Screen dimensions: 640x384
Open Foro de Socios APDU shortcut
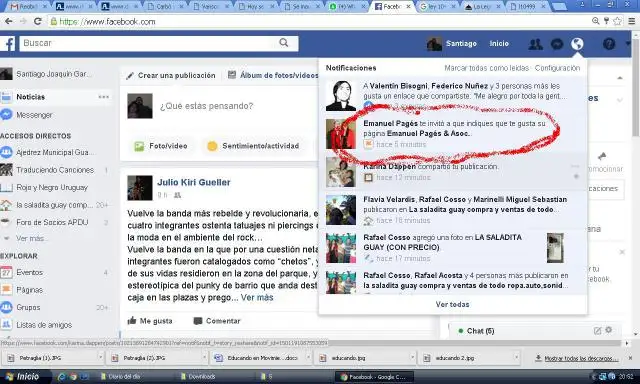pos(52,222)
